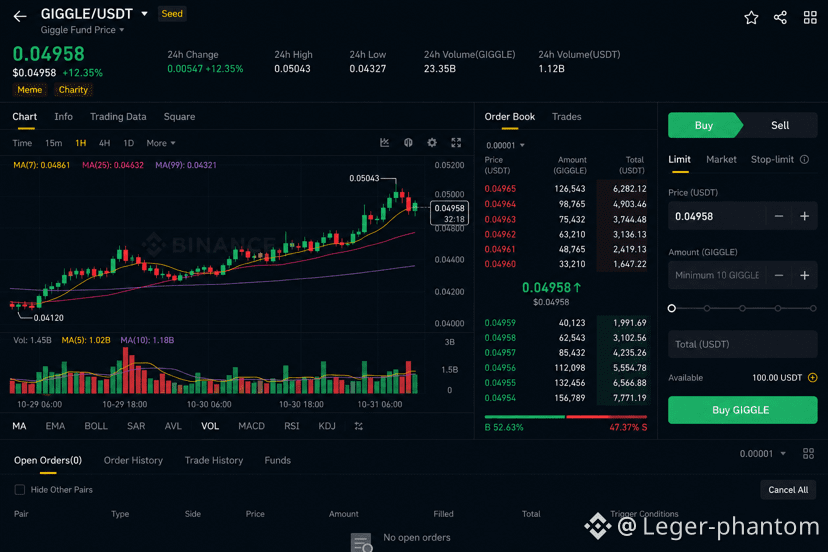The image size is (828, 552).
Task: Open the Trade History tab
Action: pyautogui.click(x=214, y=460)
